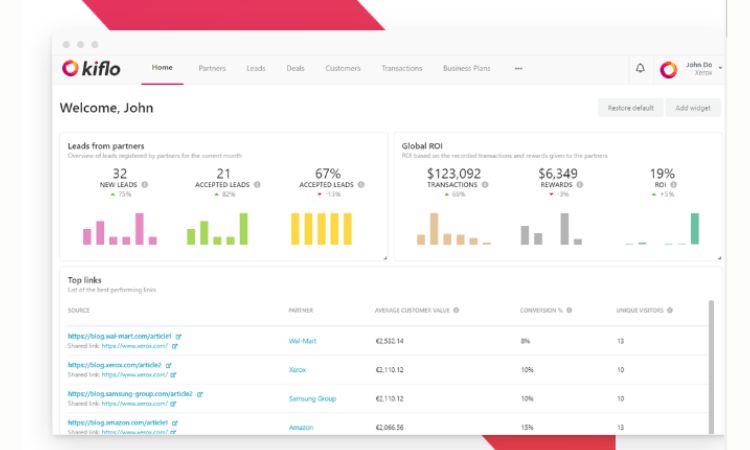Viewport: 750px width, 450px height.
Task: Go to the Transactions tab
Action: coord(401,69)
